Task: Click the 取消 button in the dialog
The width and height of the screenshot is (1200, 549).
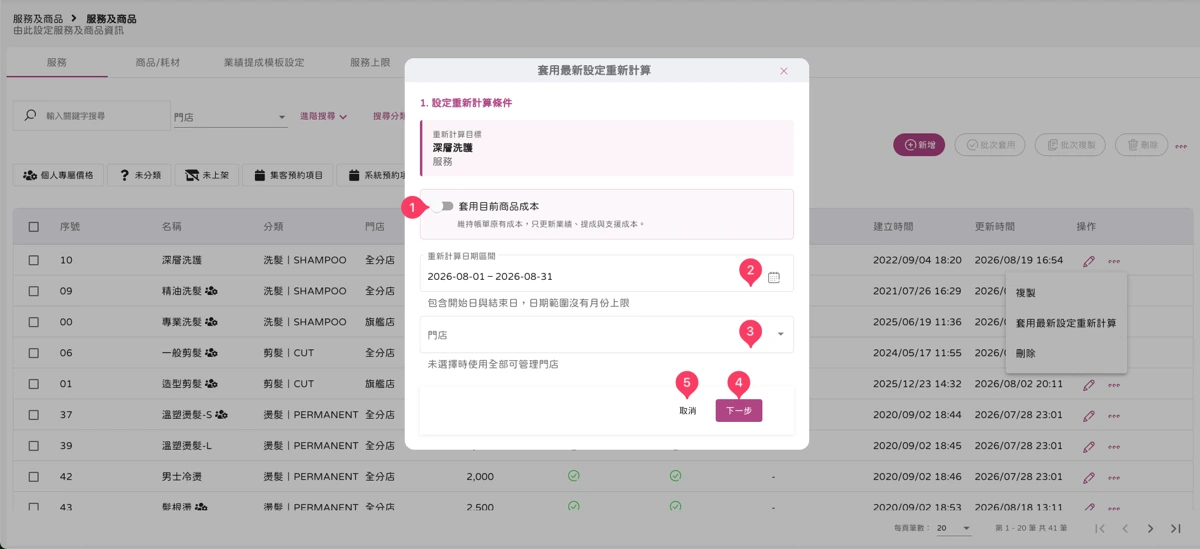Action: coord(687,411)
